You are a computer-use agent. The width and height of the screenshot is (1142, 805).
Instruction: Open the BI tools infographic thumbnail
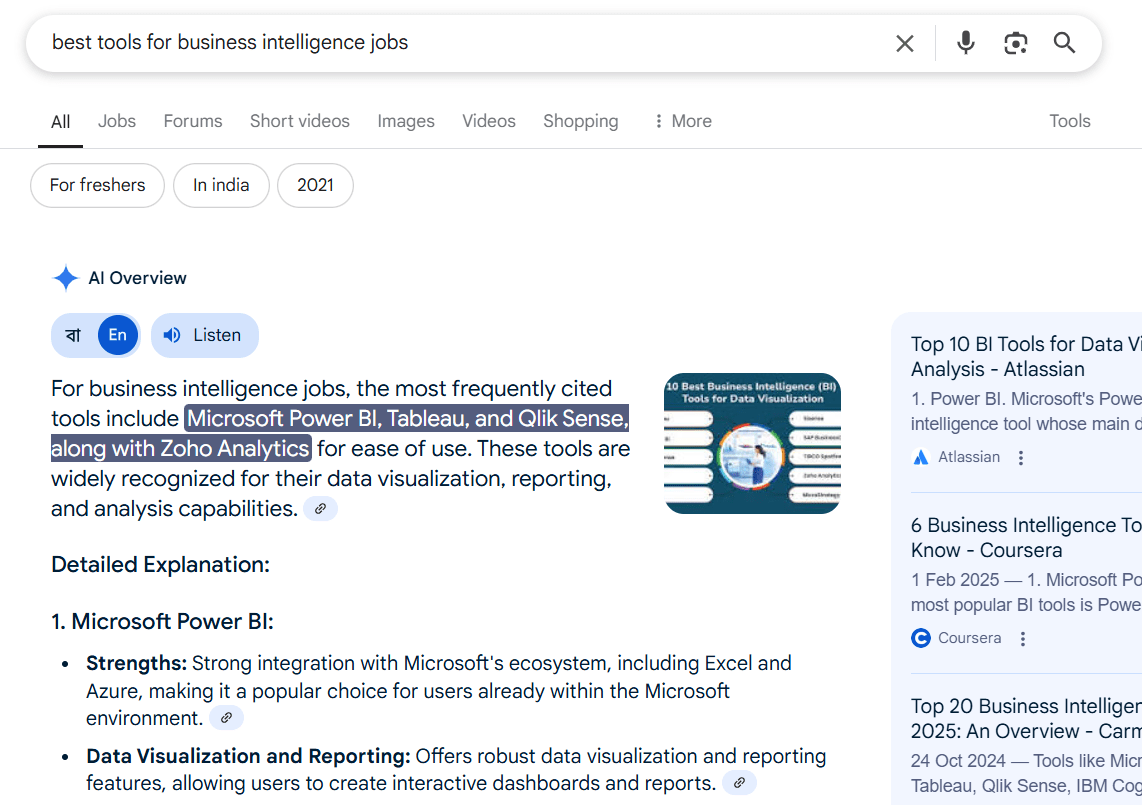click(752, 444)
